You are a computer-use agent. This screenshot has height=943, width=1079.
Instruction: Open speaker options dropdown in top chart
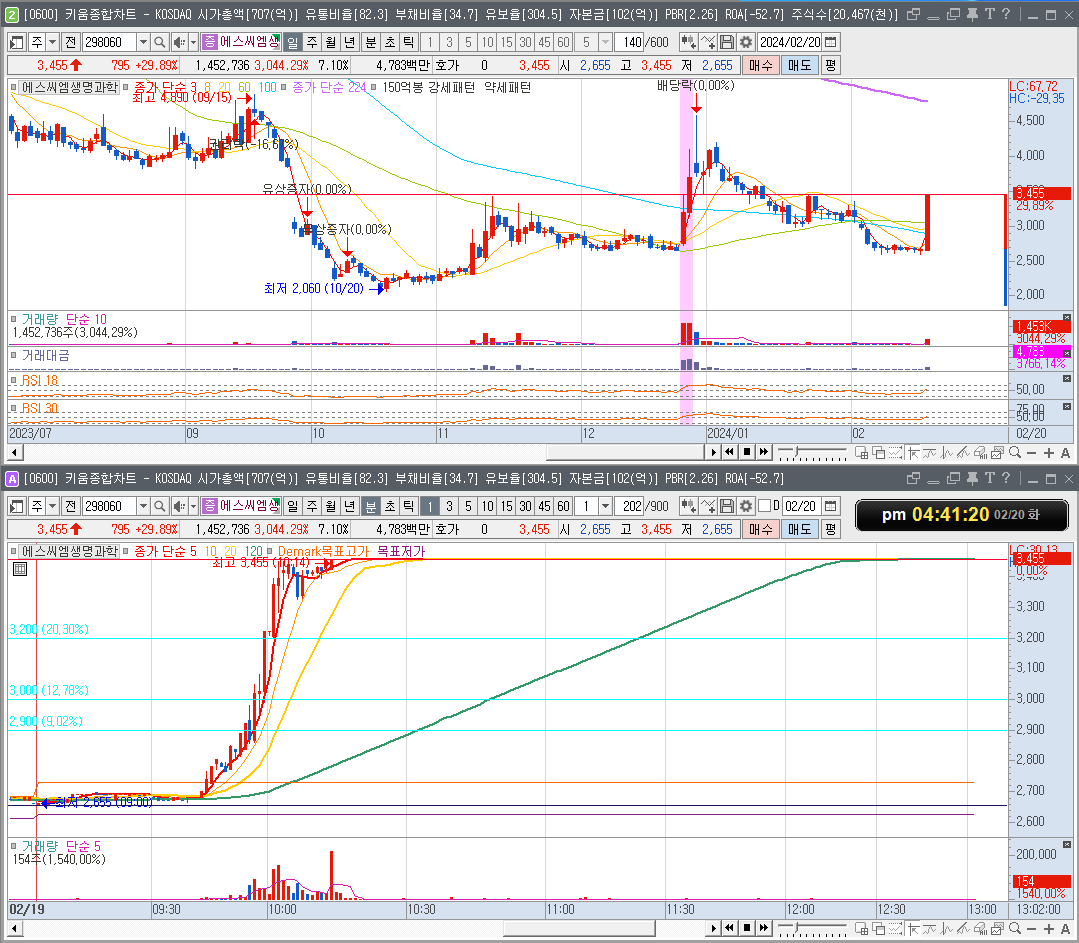pos(193,43)
